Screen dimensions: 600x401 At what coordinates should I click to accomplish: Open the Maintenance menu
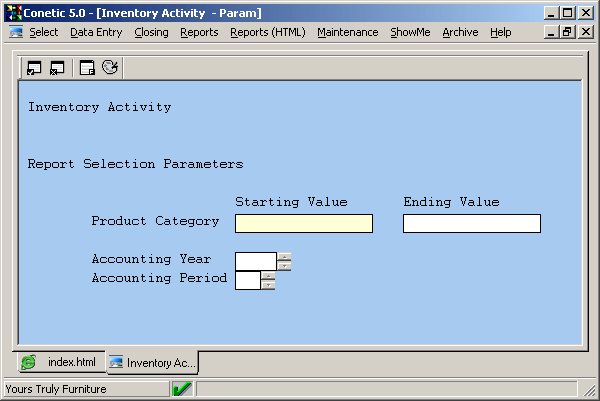click(x=347, y=32)
